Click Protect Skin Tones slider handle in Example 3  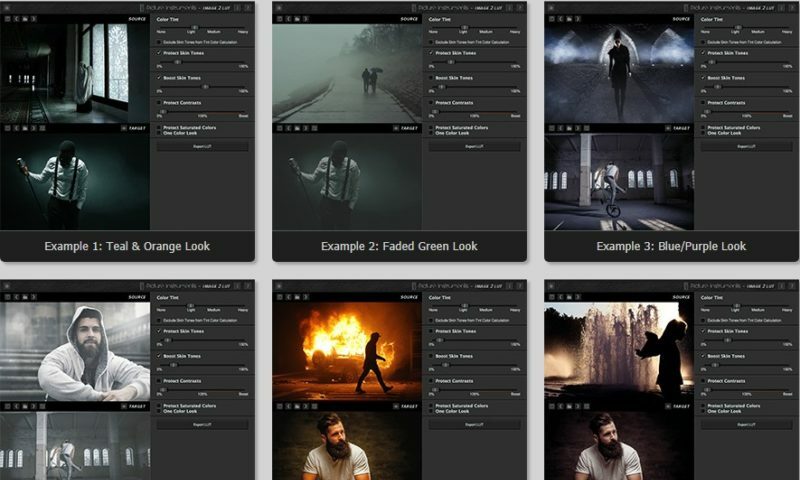tap(712, 62)
